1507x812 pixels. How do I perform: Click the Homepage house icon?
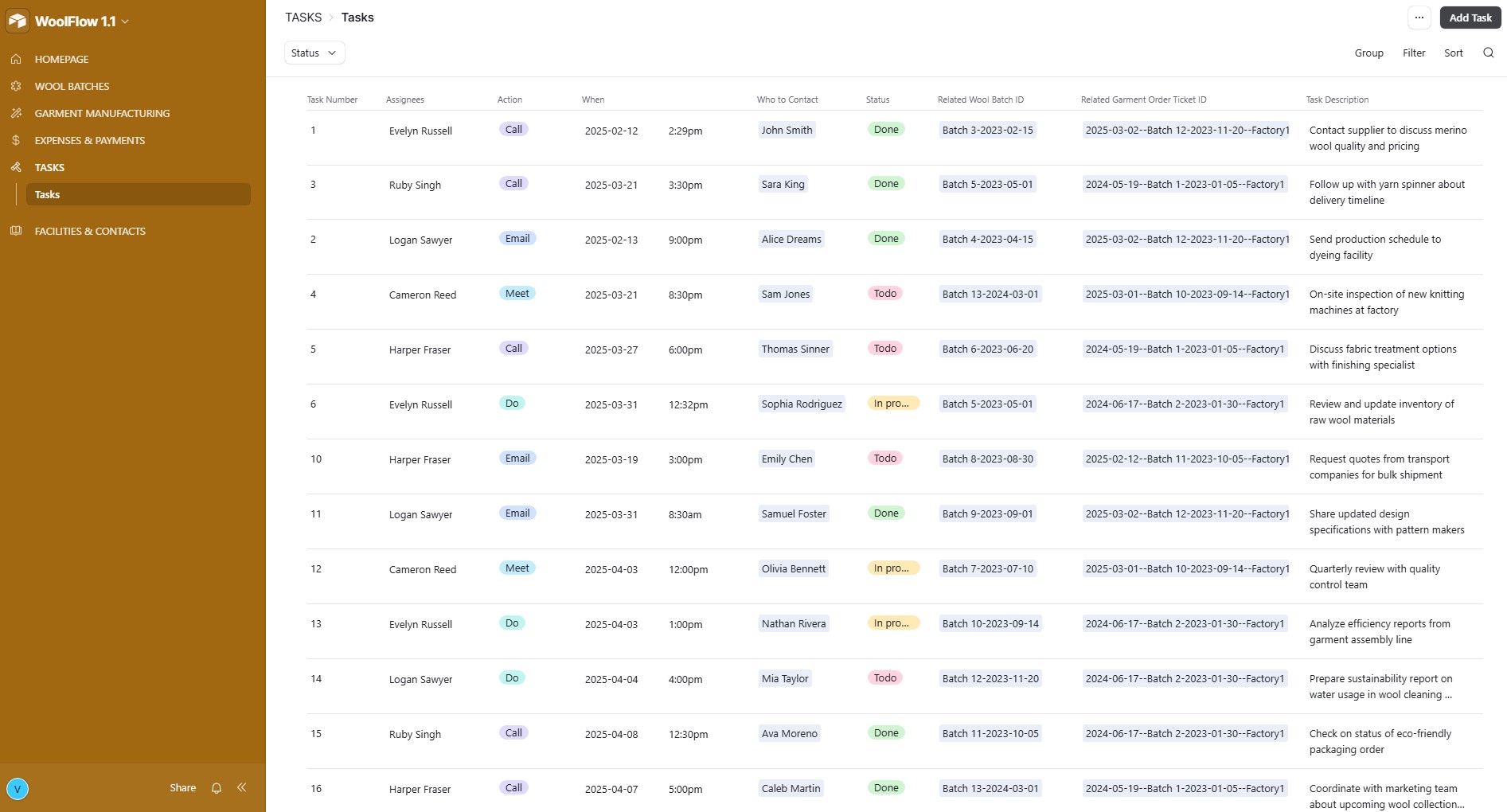(x=16, y=59)
